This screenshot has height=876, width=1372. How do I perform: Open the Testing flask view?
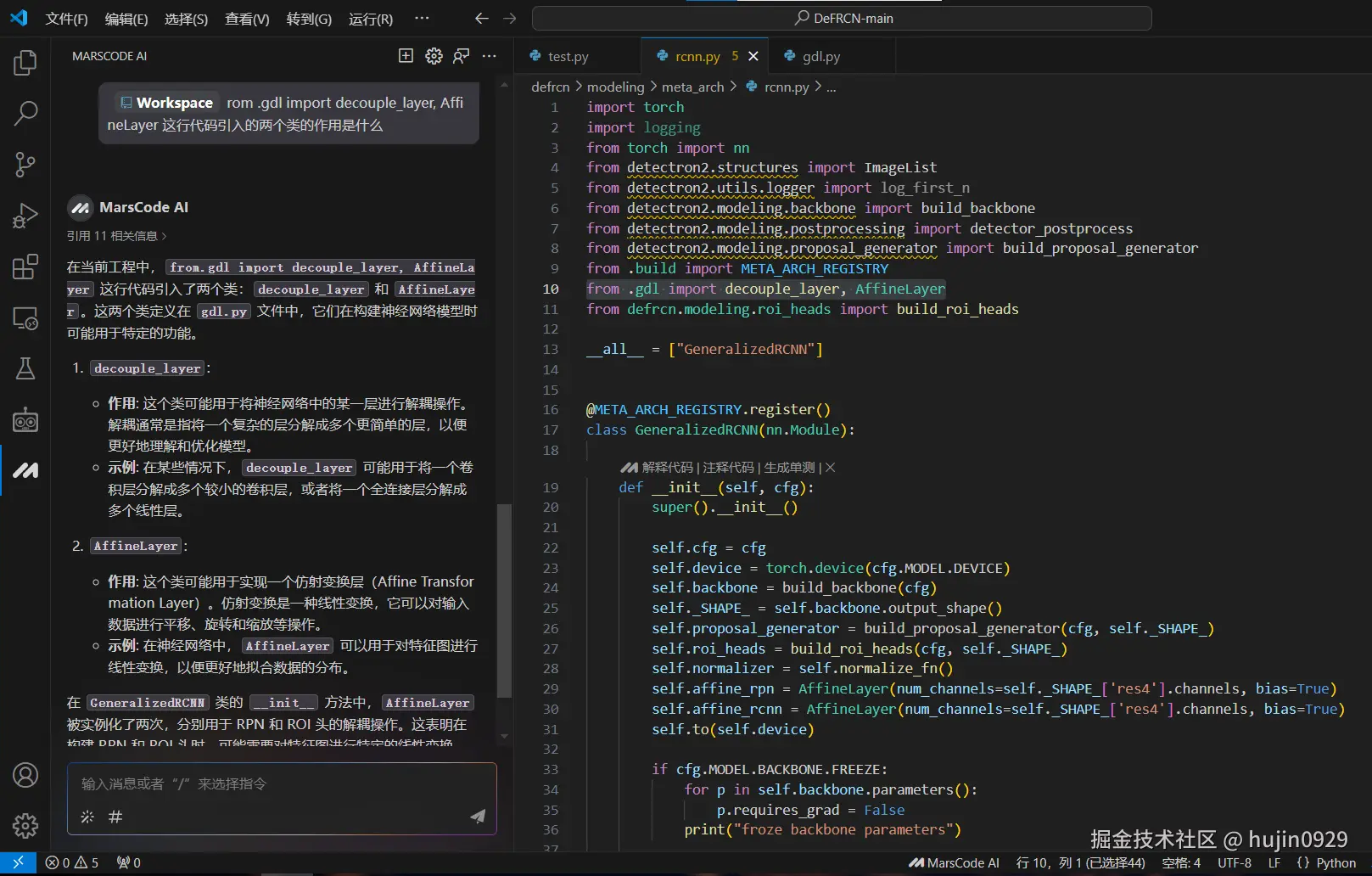coord(25,368)
